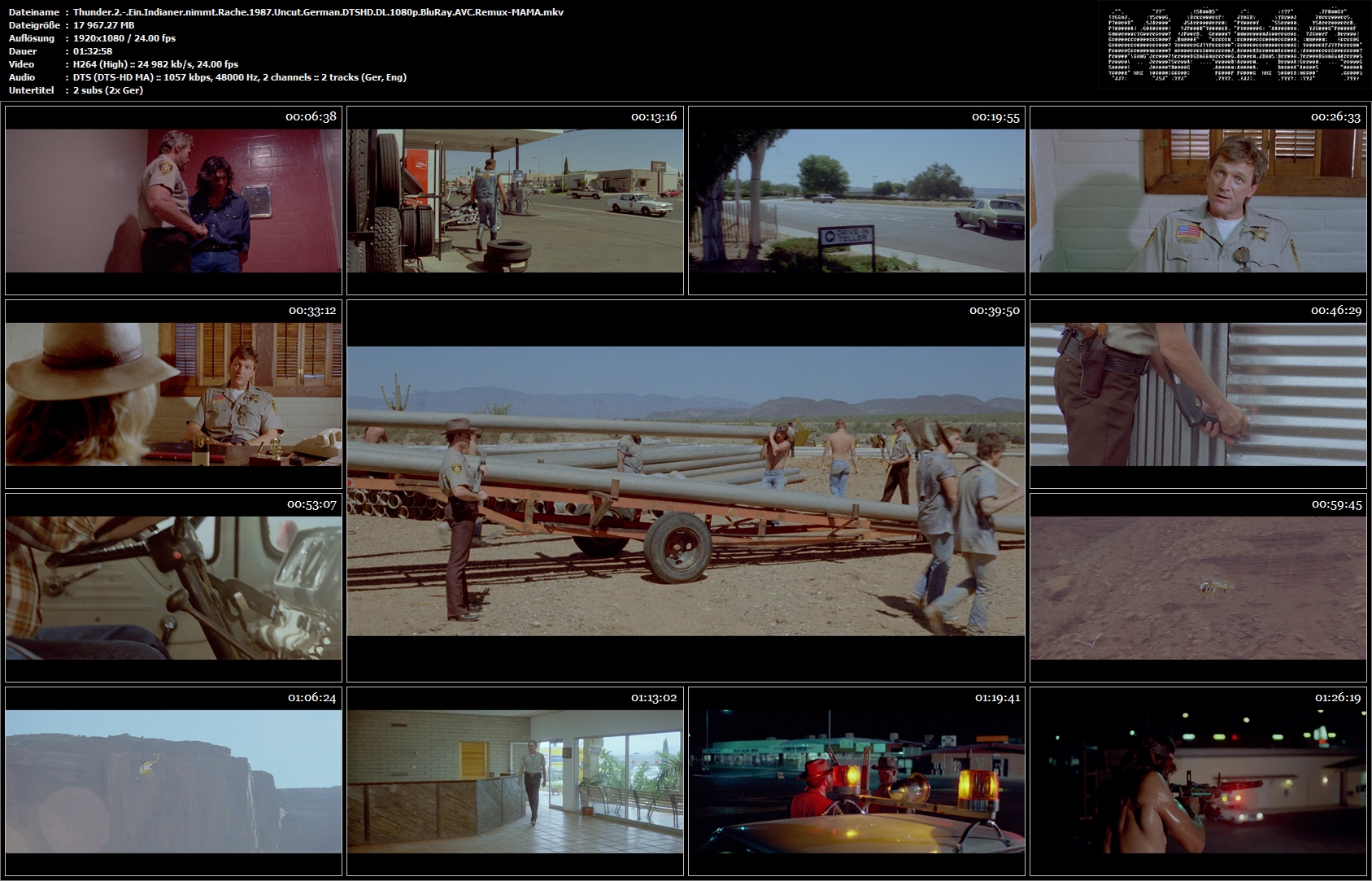The width and height of the screenshot is (1372, 881).
Task: Click the ASCII-art logo in the header
Action: [1235, 45]
